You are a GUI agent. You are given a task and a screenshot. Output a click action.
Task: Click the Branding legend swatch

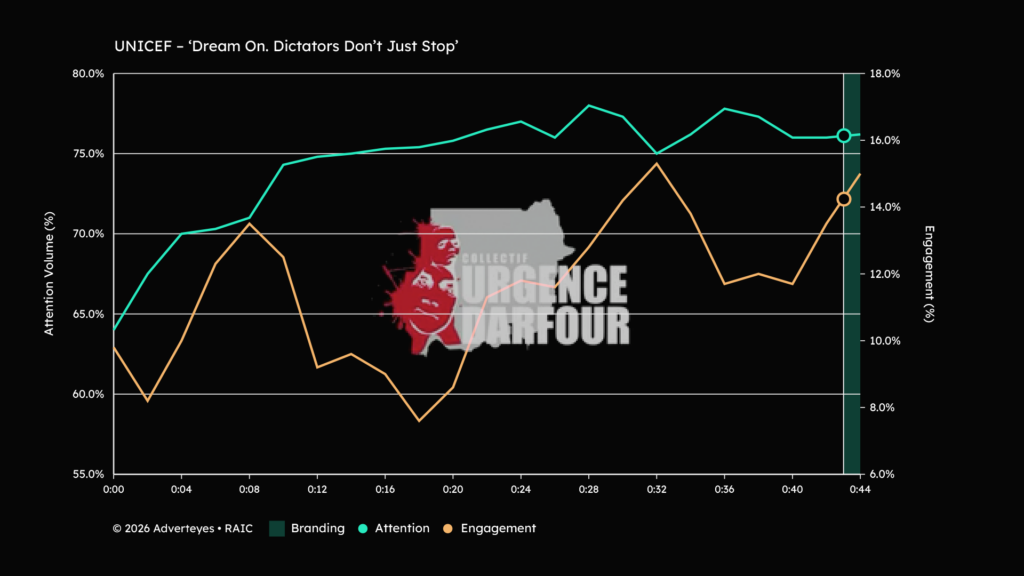[x=277, y=528]
